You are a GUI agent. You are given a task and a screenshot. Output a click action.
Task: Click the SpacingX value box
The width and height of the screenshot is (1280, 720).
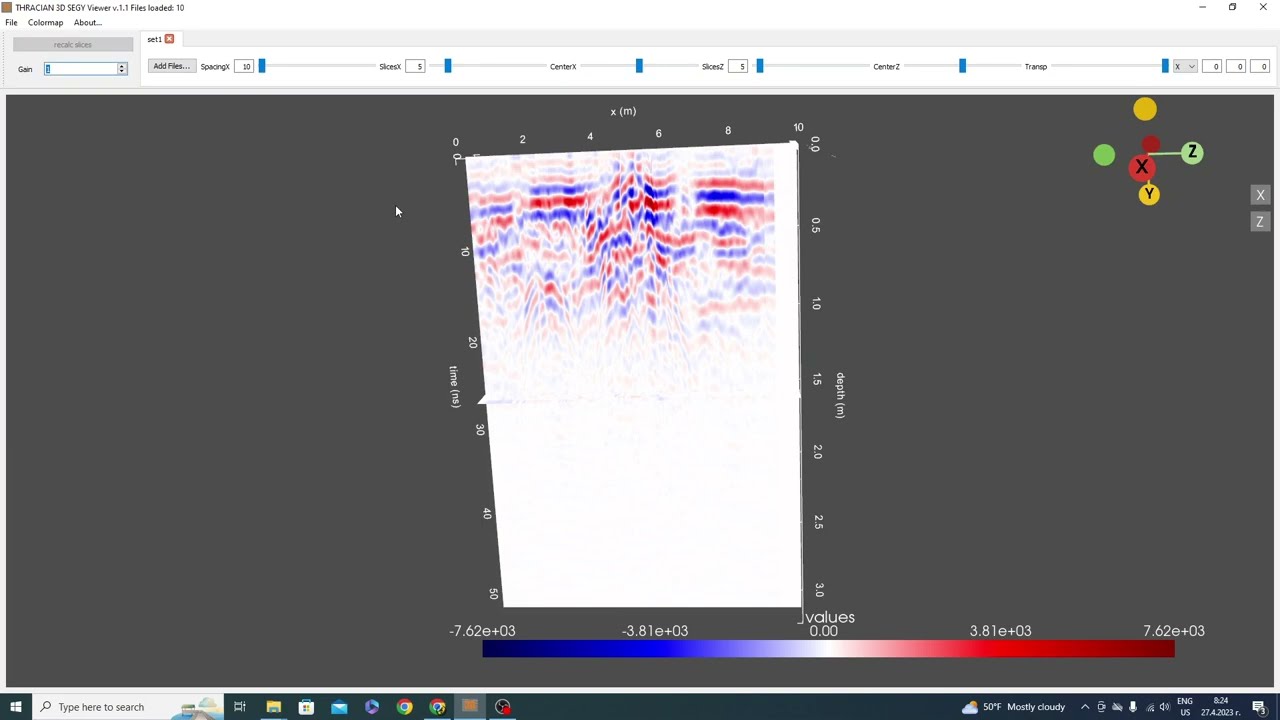(x=244, y=67)
